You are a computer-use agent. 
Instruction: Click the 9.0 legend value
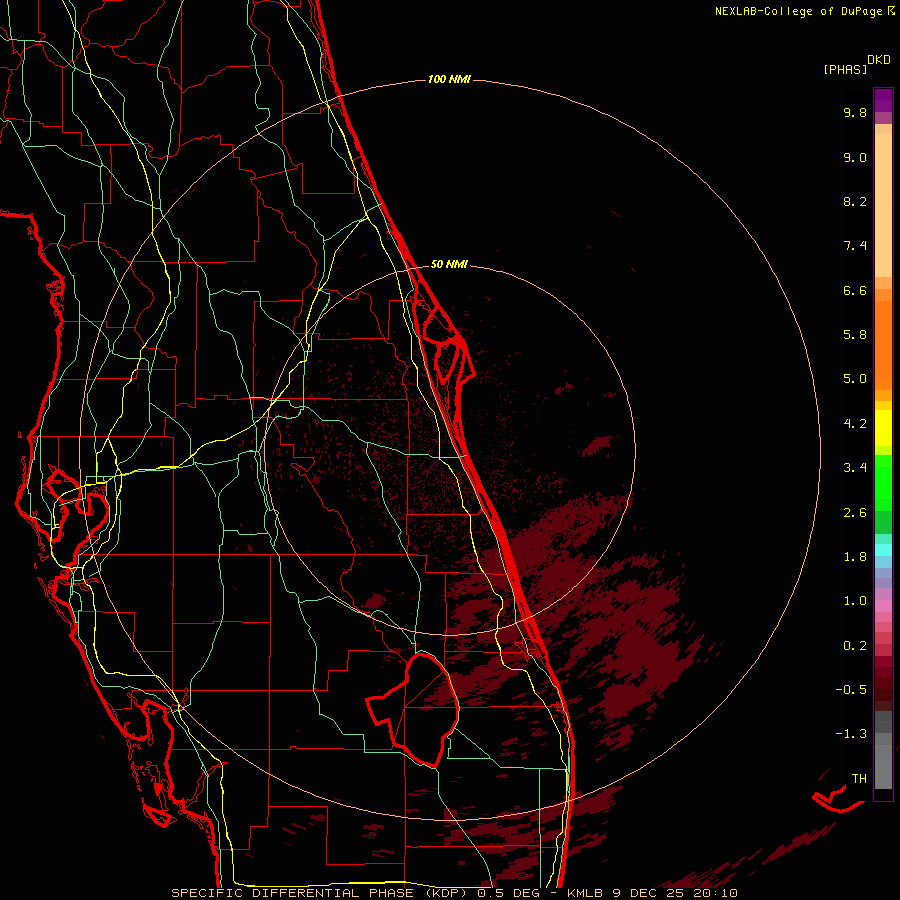[855, 157]
